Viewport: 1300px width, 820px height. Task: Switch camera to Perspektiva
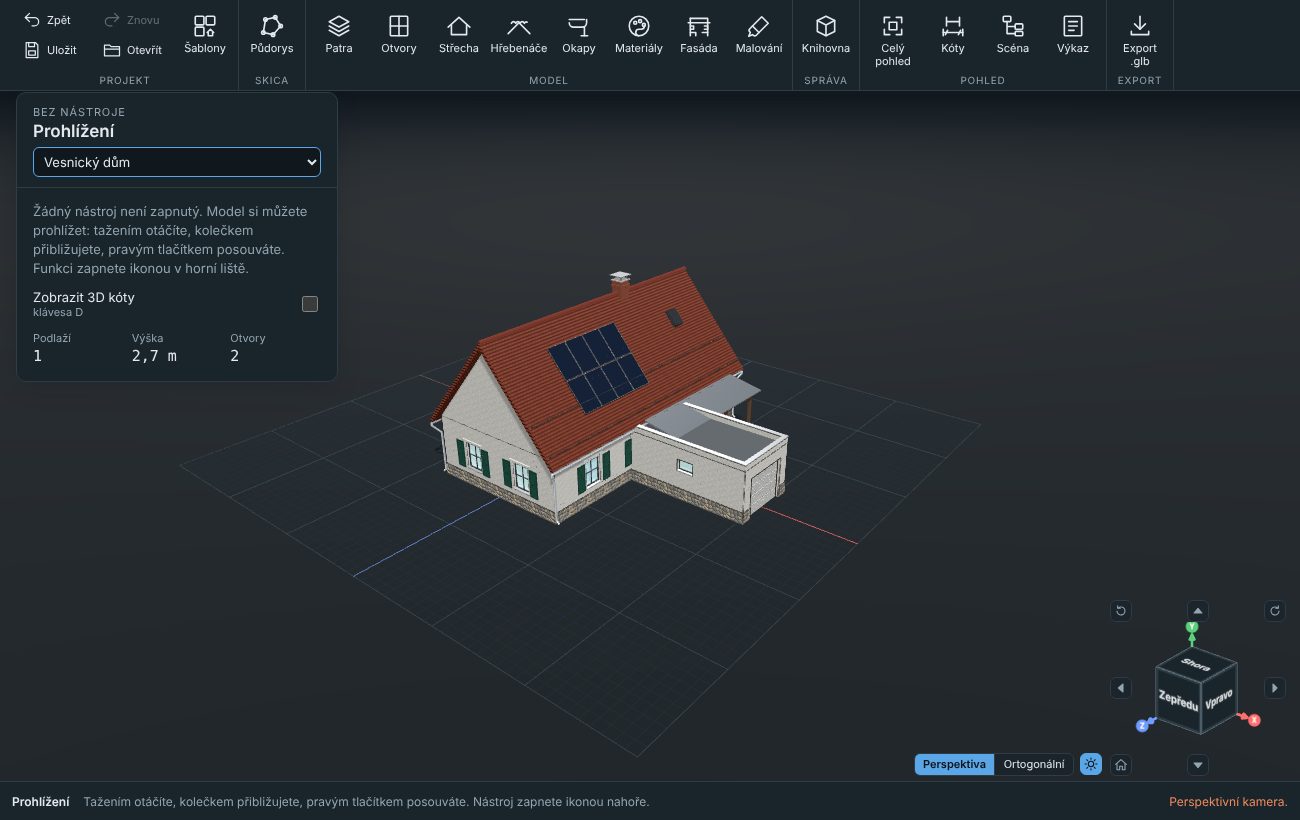pyautogui.click(x=954, y=765)
